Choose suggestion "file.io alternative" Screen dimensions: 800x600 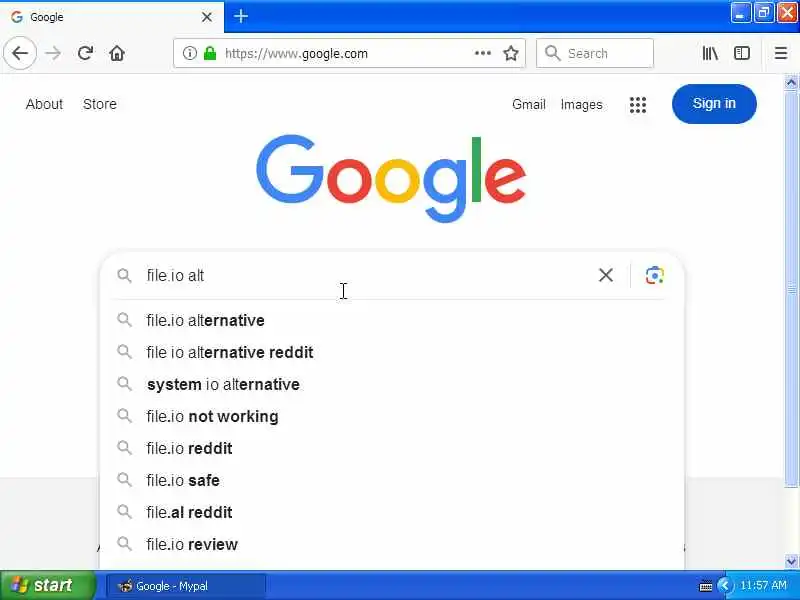[x=205, y=320]
